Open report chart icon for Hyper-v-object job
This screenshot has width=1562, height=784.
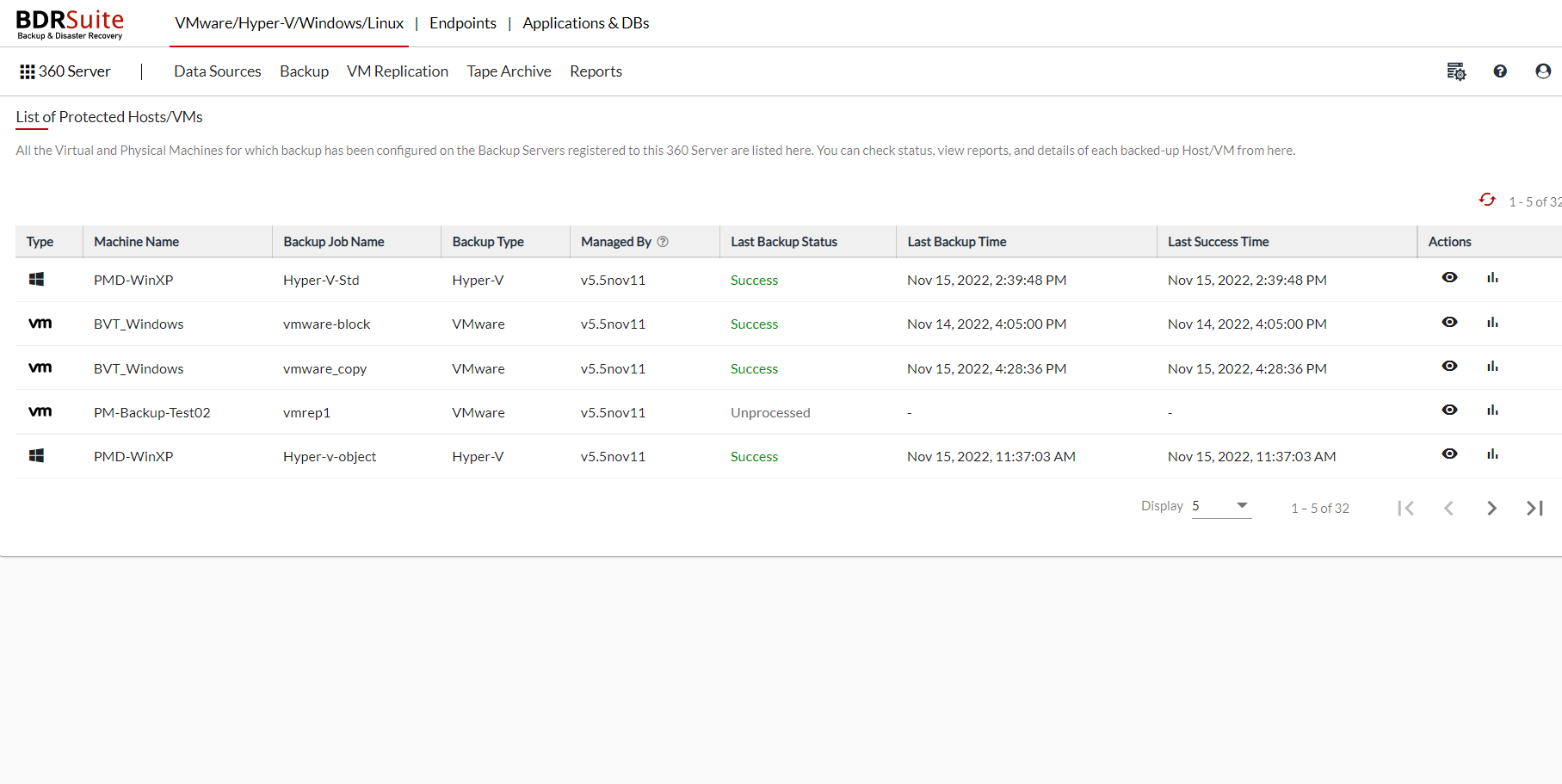point(1492,454)
